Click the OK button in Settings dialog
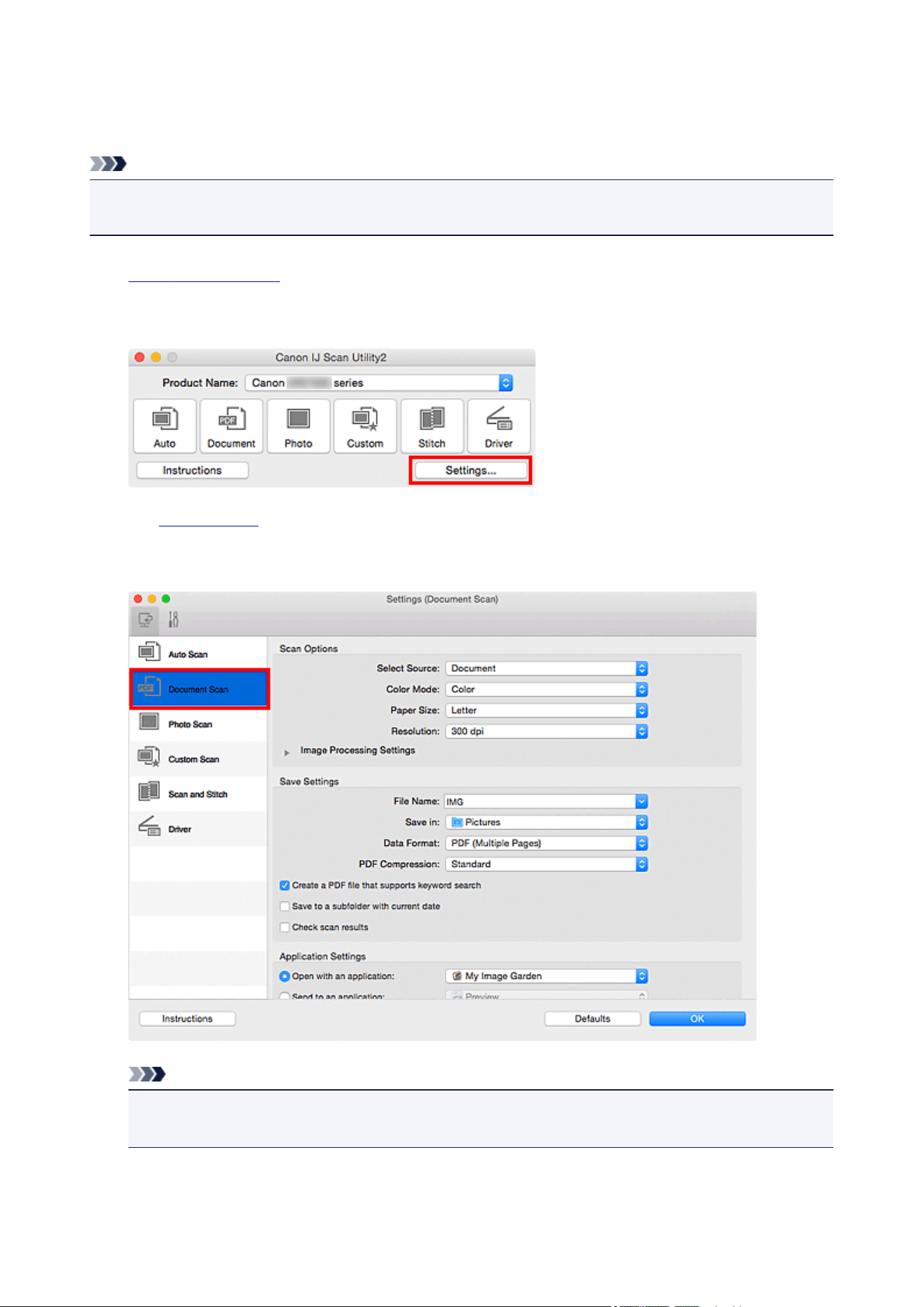This screenshot has height=1307, width=924. pos(697,1019)
